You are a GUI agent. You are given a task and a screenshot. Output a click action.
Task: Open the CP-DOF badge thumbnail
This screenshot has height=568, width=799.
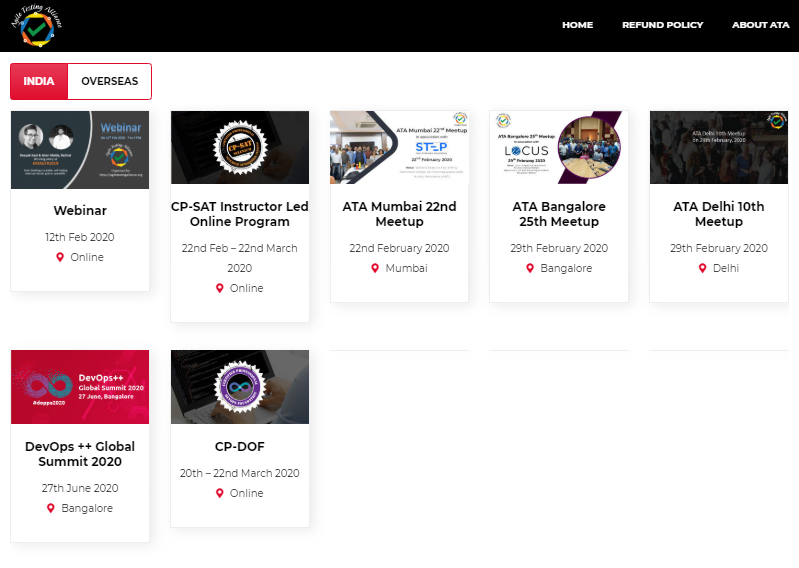(240, 387)
